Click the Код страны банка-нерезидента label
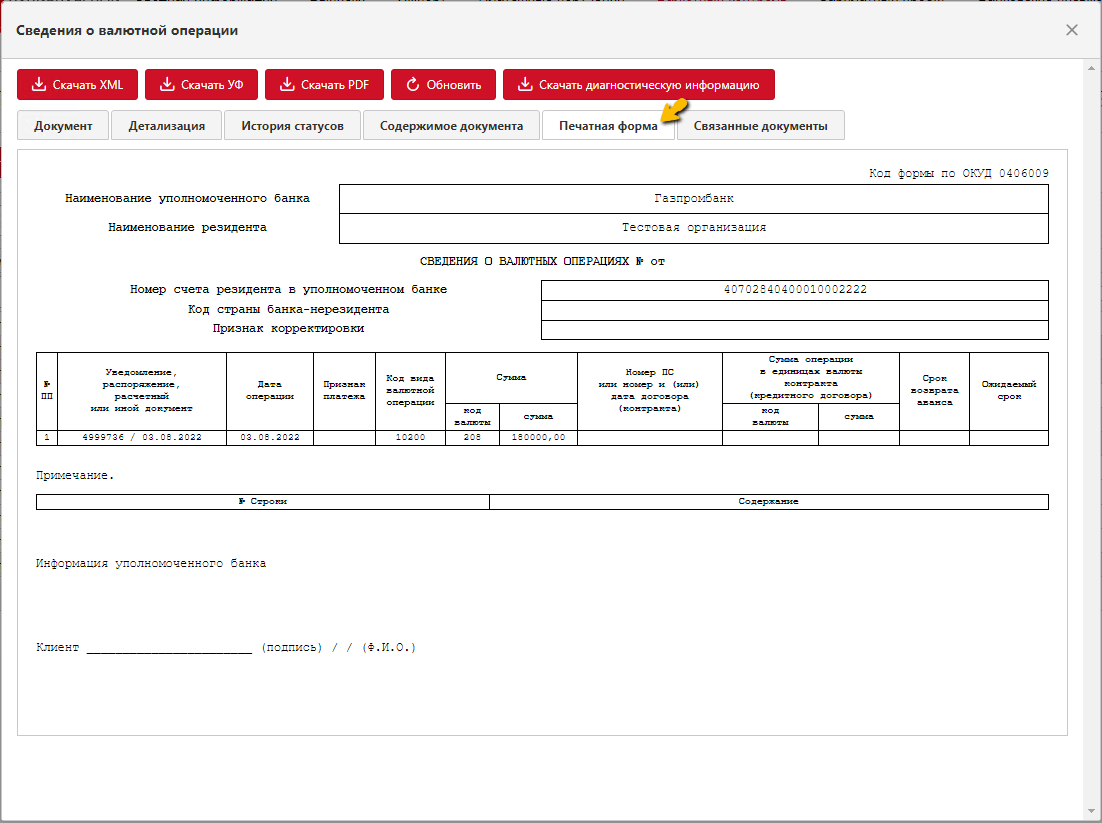Image resolution: width=1102 pixels, height=823 pixels. (x=288, y=309)
